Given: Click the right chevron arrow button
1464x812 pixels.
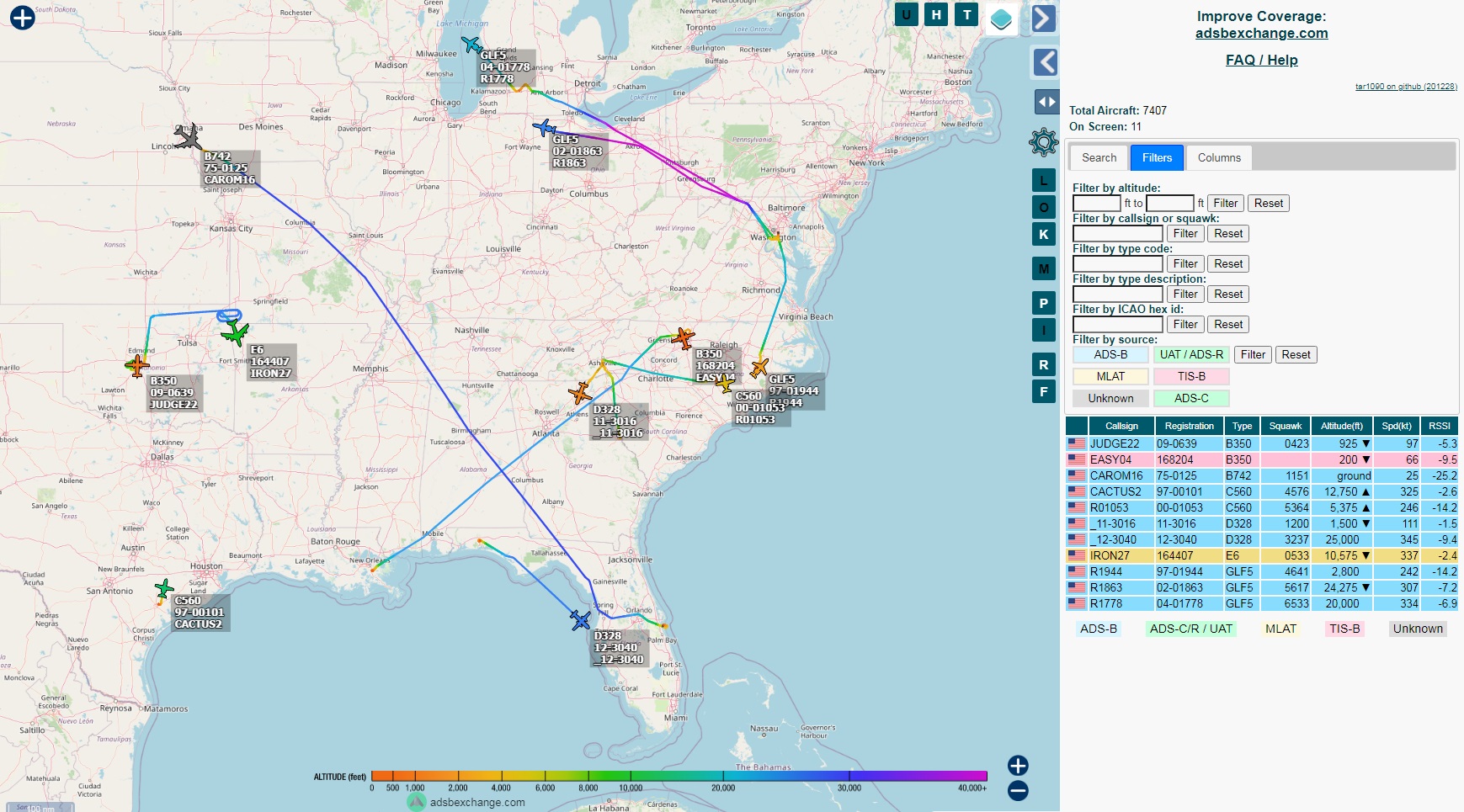Looking at the screenshot, I should [x=1044, y=18].
